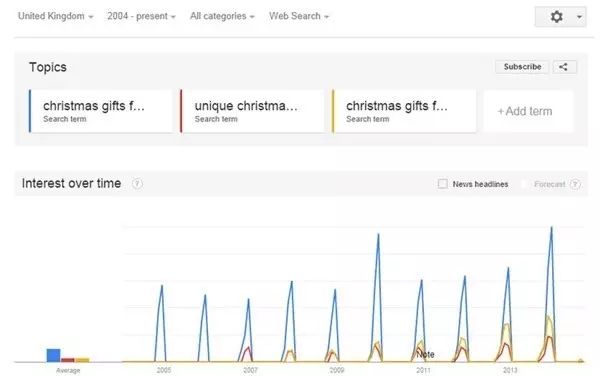The width and height of the screenshot is (600, 376).
Task: Expand the All categories dropdown
Action: [x=222, y=16]
